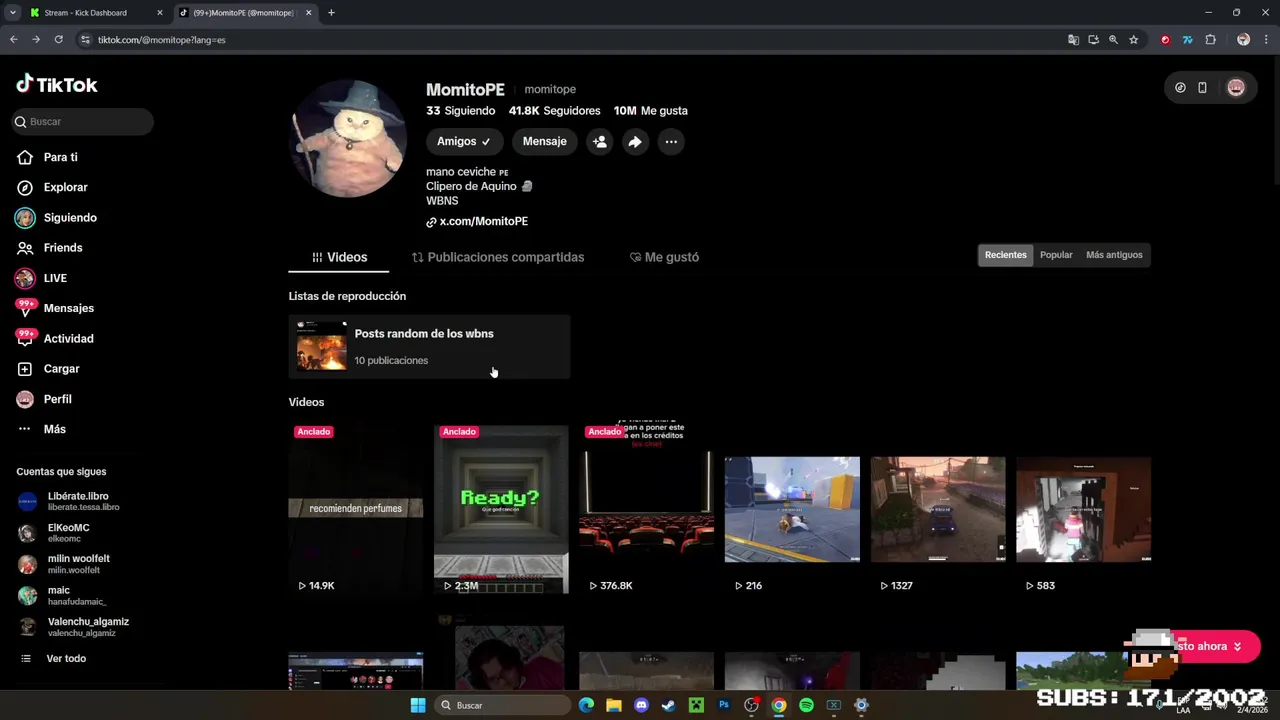Open the TikTok account avatar menu

1236,88
